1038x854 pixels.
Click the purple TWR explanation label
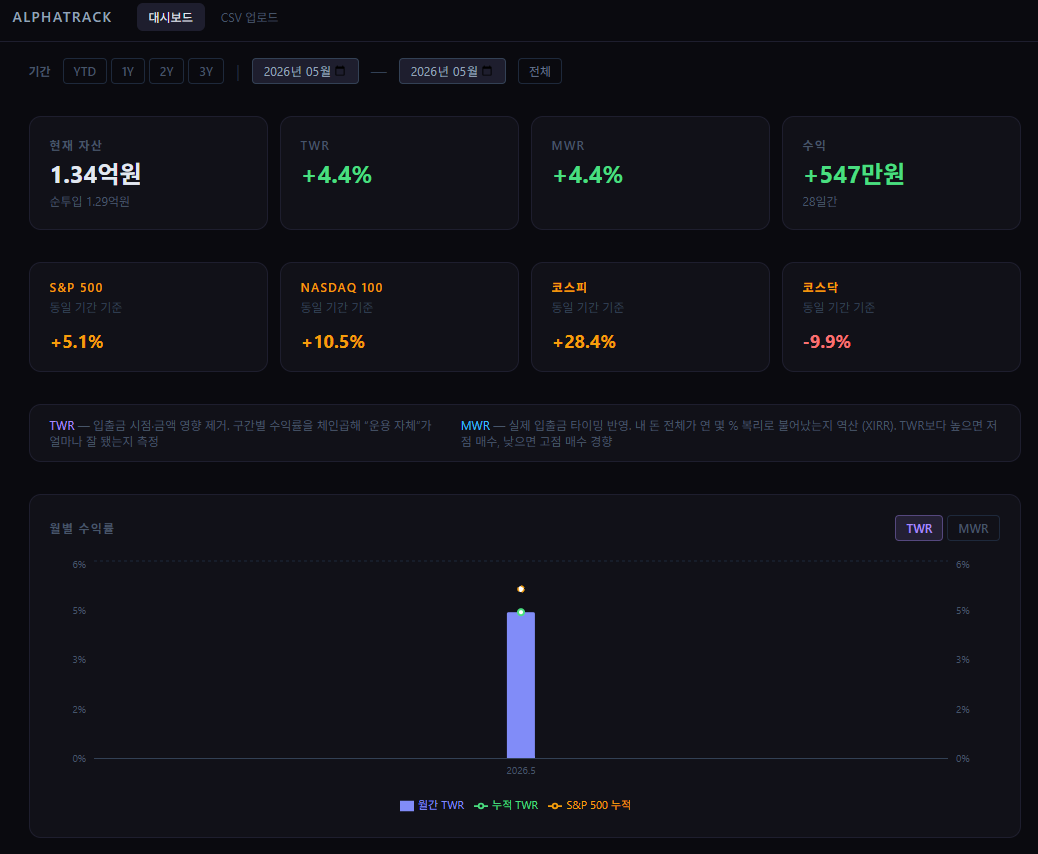62,426
